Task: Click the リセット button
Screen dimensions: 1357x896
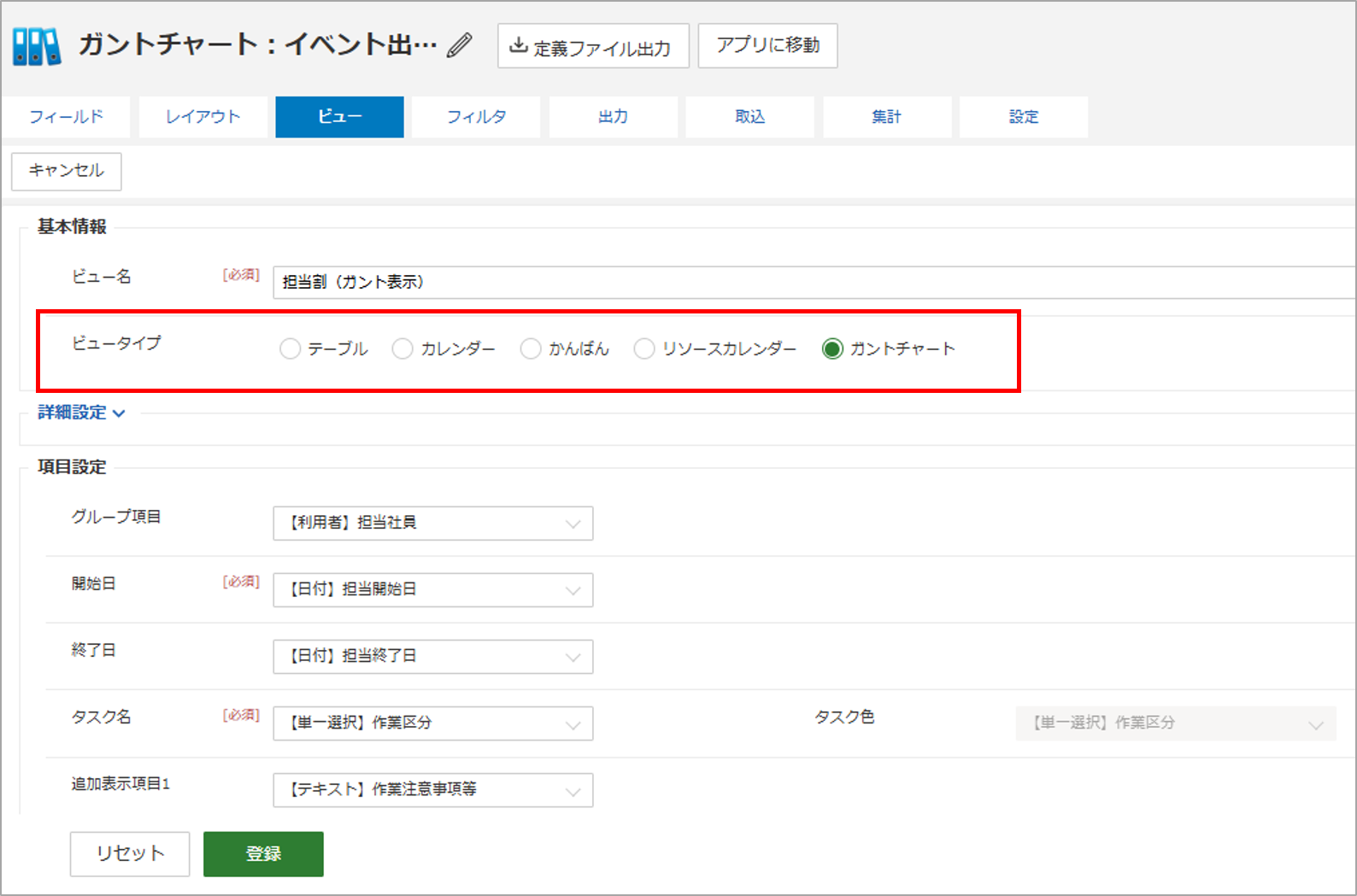Action: tap(130, 853)
